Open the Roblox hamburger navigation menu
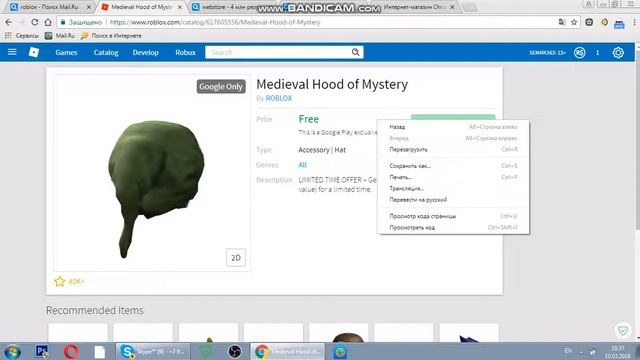Image resolution: width=640 pixels, height=360 pixels. tap(12, 52)
